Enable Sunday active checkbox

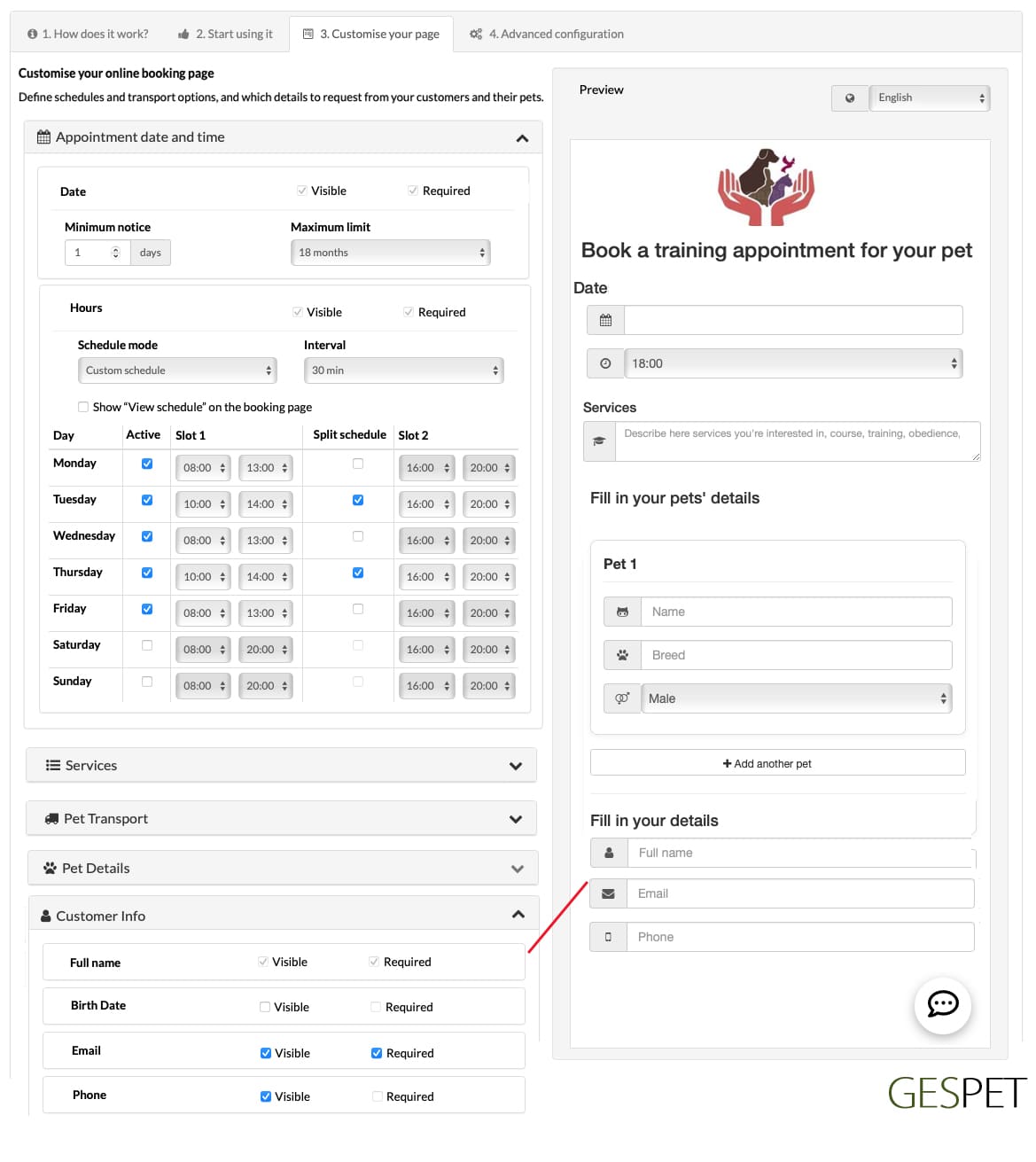(147, 682)
